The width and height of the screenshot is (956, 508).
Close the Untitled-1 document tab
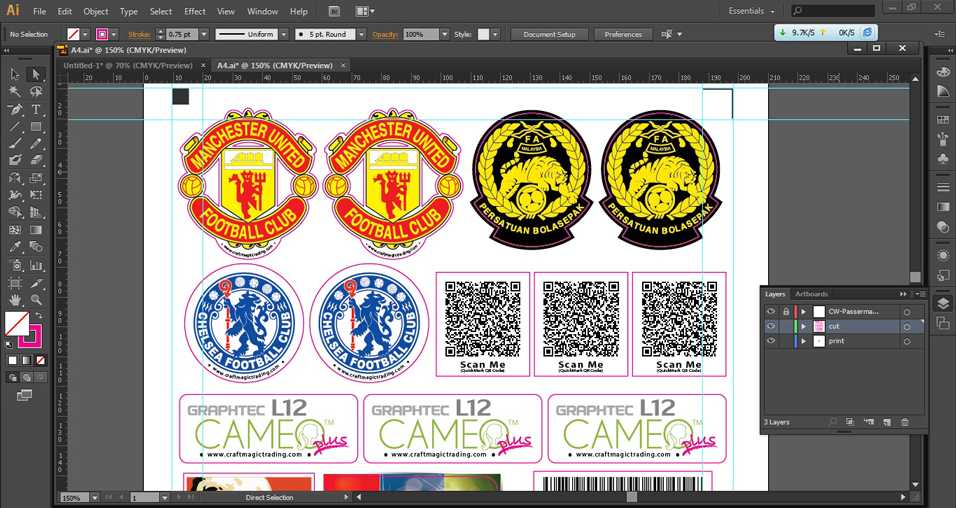pyautogui.click(x=204, y=65)
